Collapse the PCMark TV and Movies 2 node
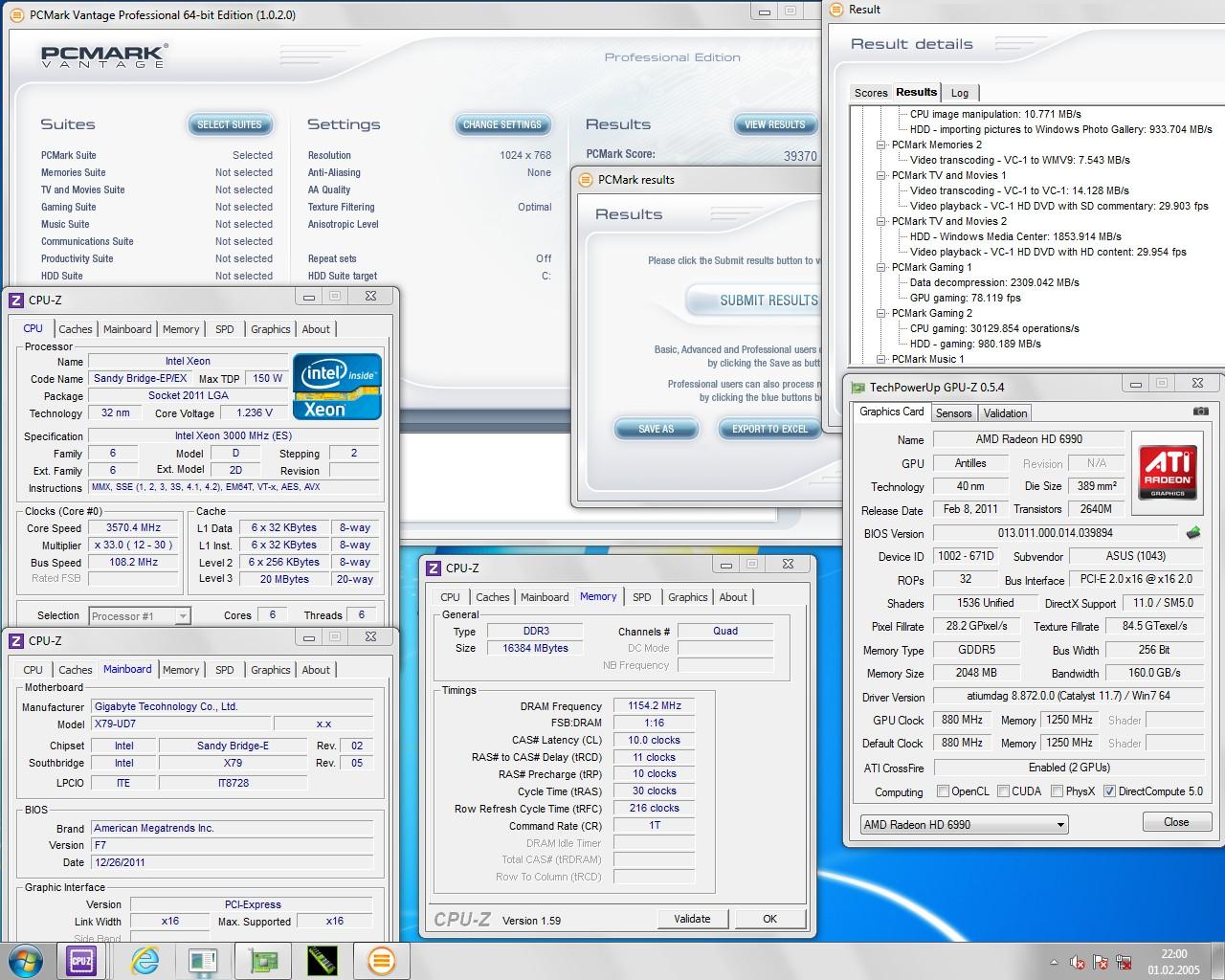Screen dimensions: 1225x980 coord(880,221)
